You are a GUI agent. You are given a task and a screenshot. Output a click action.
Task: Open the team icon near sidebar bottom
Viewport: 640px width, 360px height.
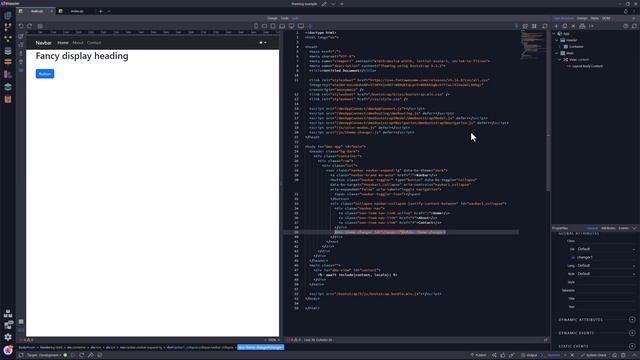(8, 313)
